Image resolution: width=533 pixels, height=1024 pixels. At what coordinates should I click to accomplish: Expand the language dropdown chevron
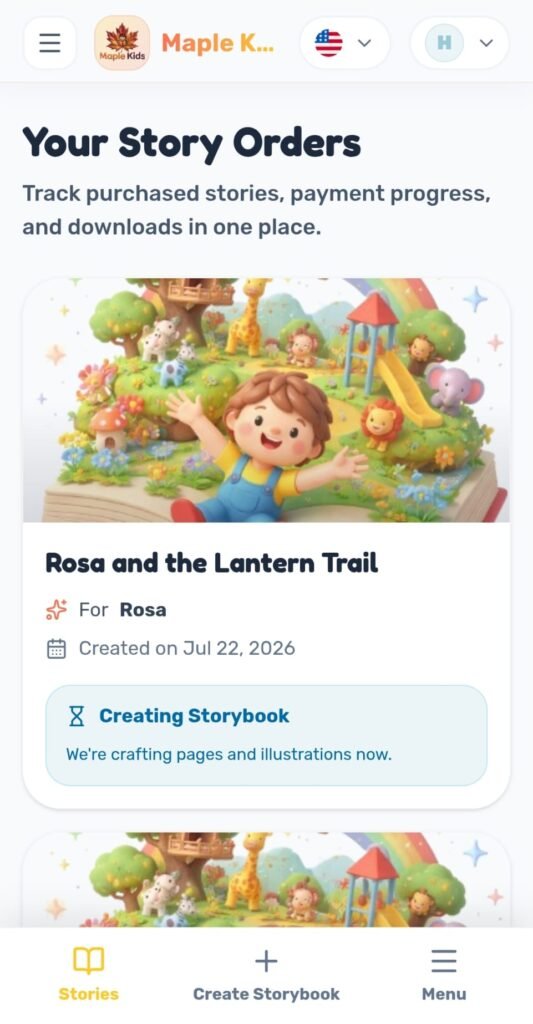(365, 43)
